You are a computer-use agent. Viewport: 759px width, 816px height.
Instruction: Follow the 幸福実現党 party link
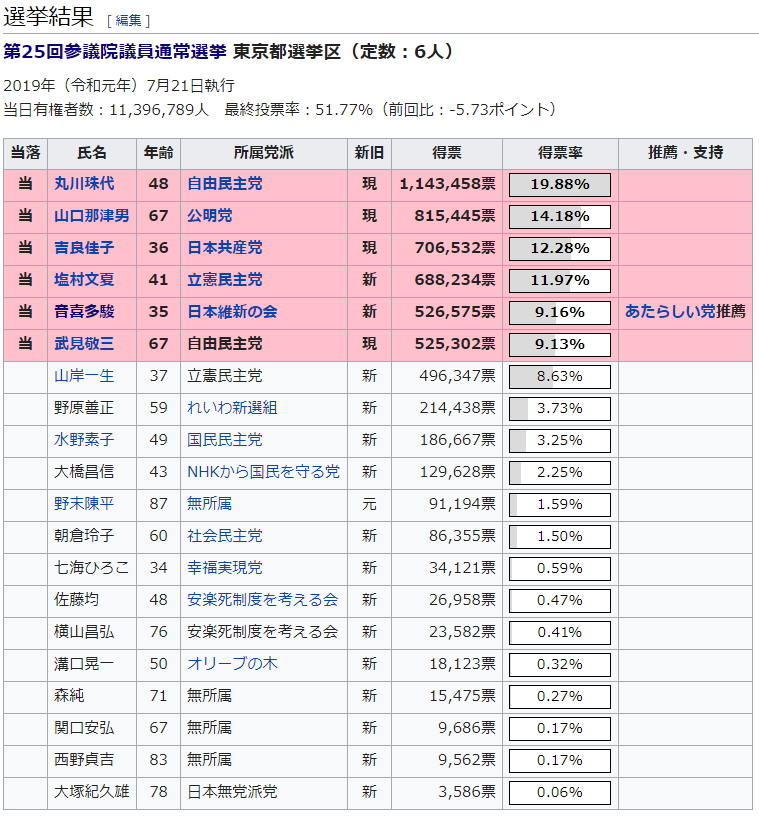(225, 568)
